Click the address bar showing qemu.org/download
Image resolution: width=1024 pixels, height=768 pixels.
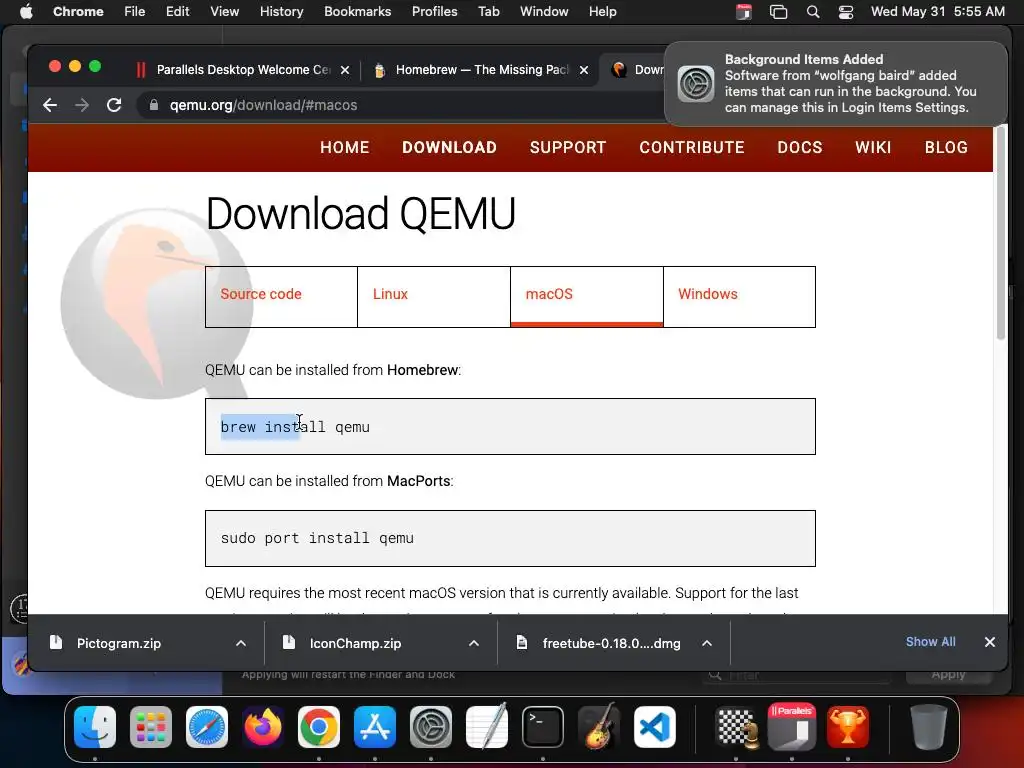398,105
